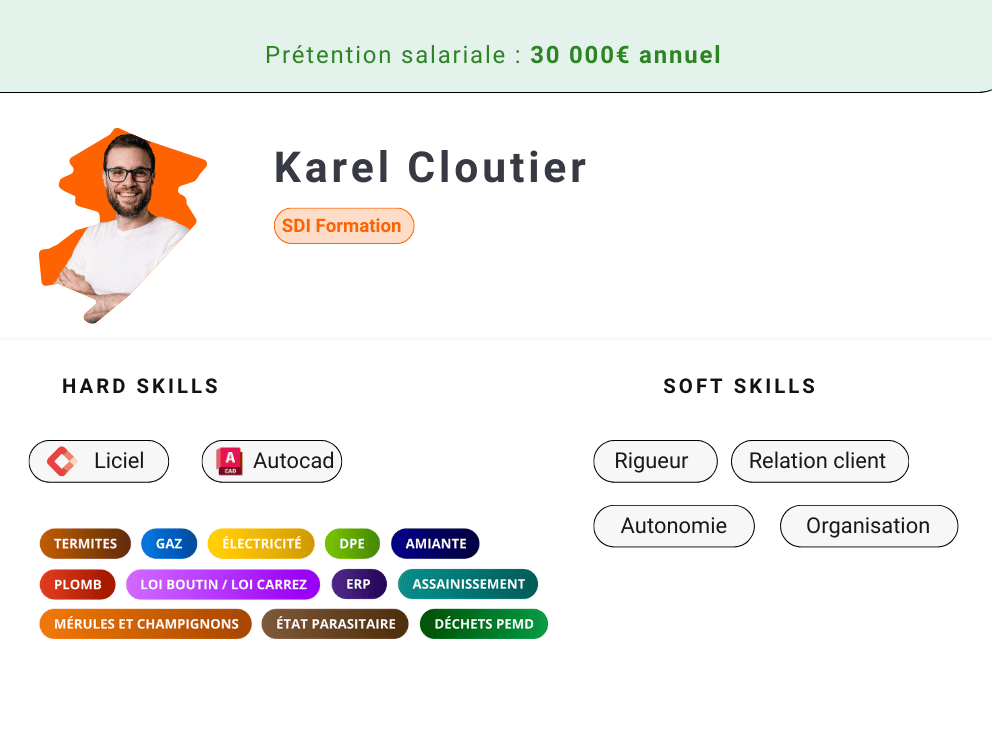Select the Relation client pill
The width and height of the screenshot is (992, 730).
click(819, 461)
